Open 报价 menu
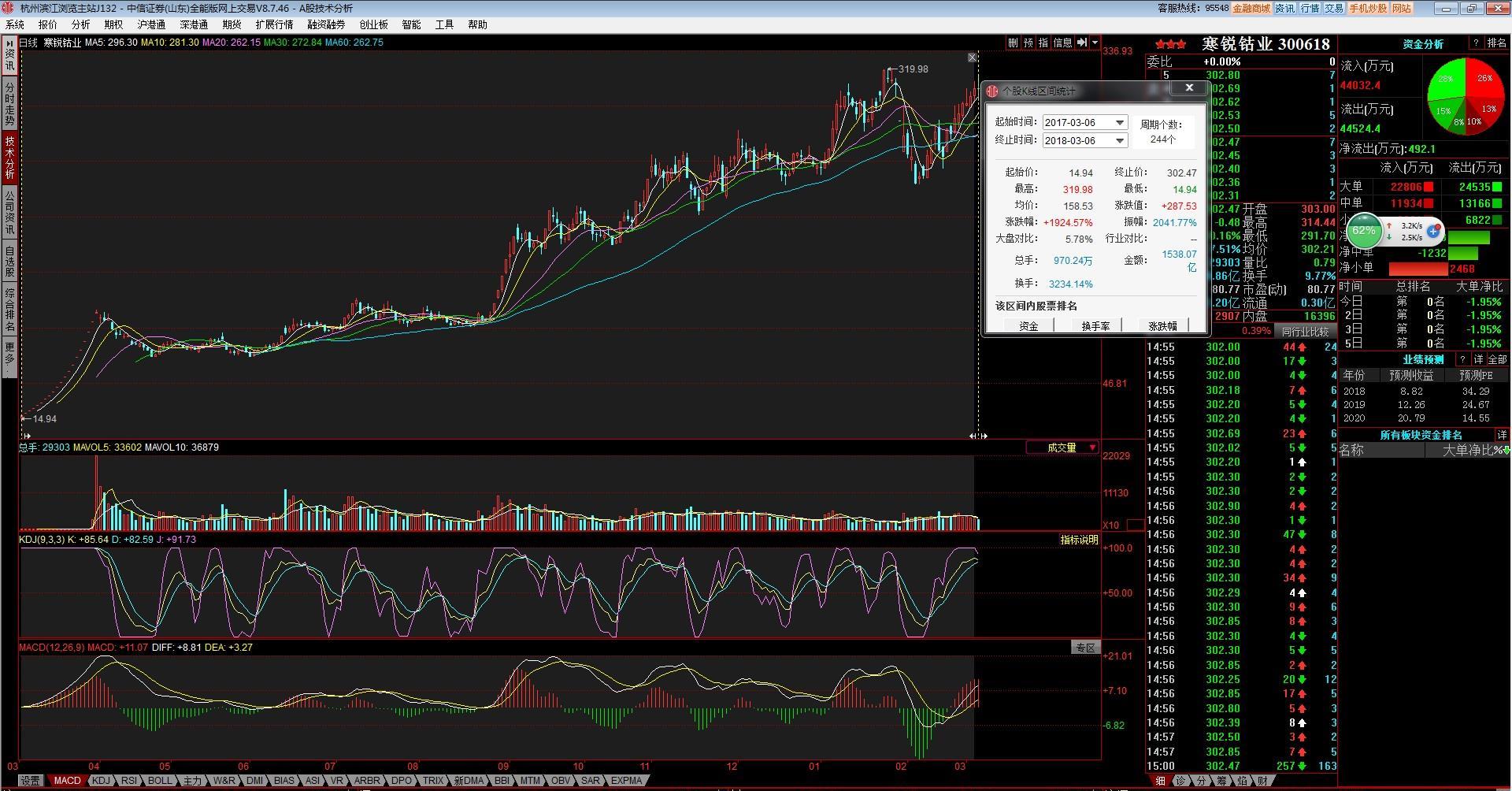 click(48, 24)
